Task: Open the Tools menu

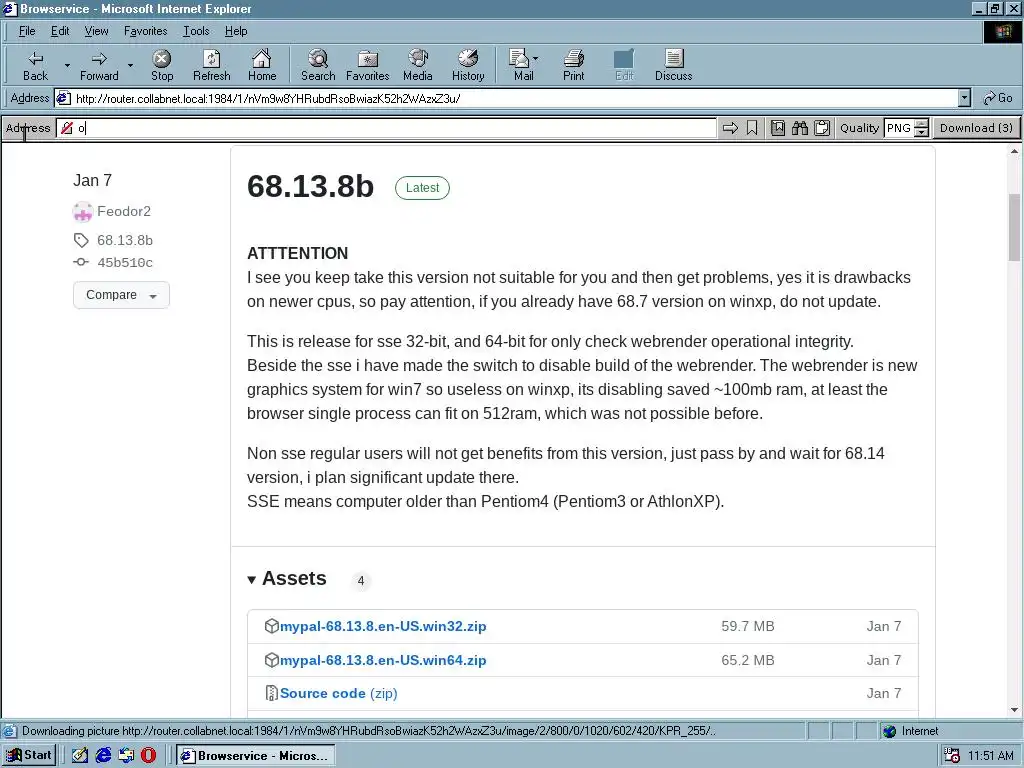Action: tap(196, 31)
